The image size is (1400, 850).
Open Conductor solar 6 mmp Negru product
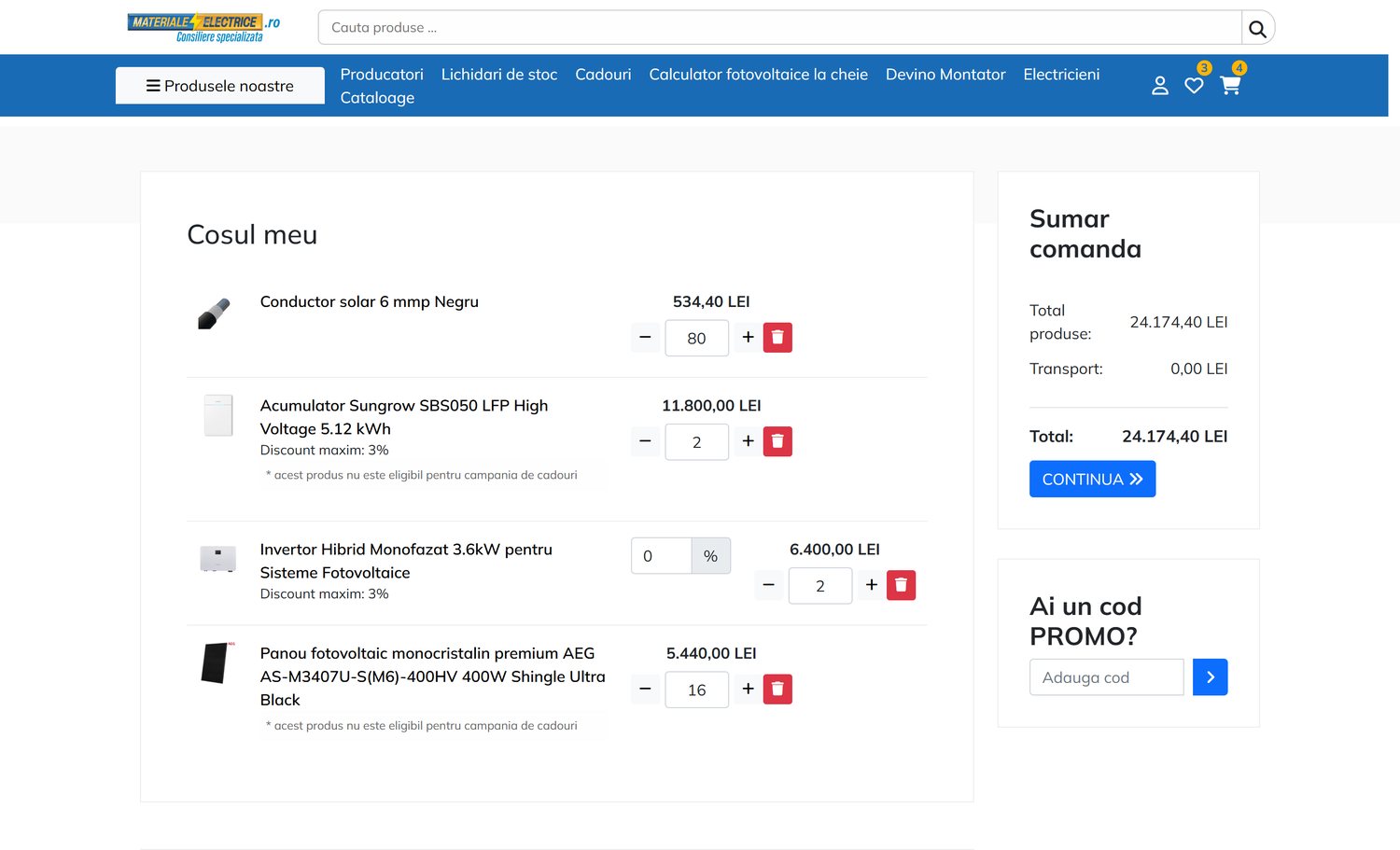point(370,301)
